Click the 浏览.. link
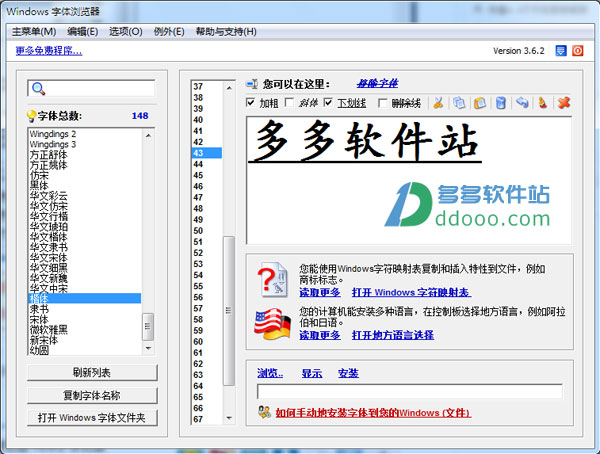Screen dimensions: 600x454 270,373
